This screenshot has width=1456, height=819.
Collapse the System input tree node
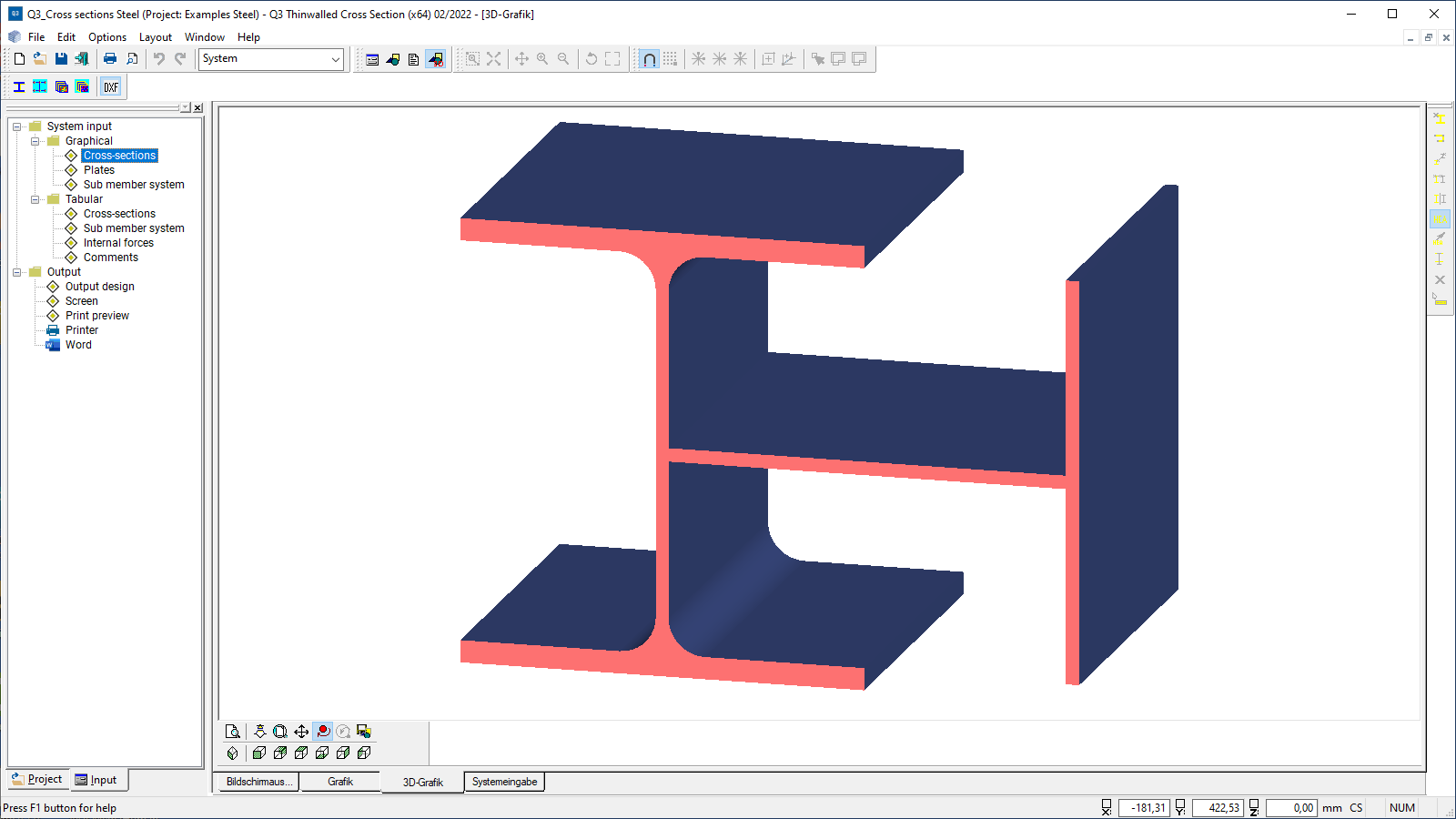pyautogui.click(x=16, y=126)
